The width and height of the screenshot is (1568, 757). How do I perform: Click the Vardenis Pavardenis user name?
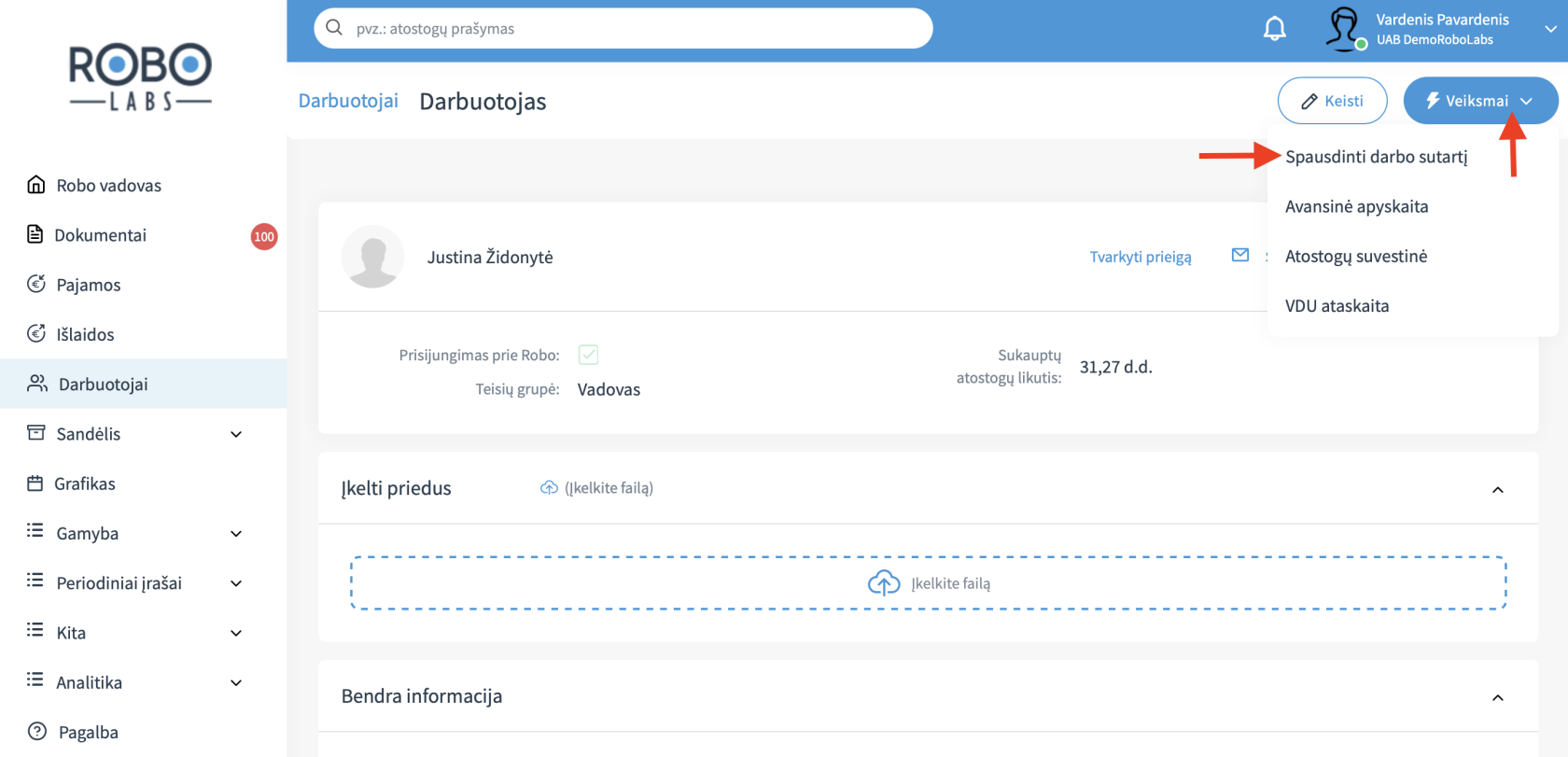coord(1442,20)
